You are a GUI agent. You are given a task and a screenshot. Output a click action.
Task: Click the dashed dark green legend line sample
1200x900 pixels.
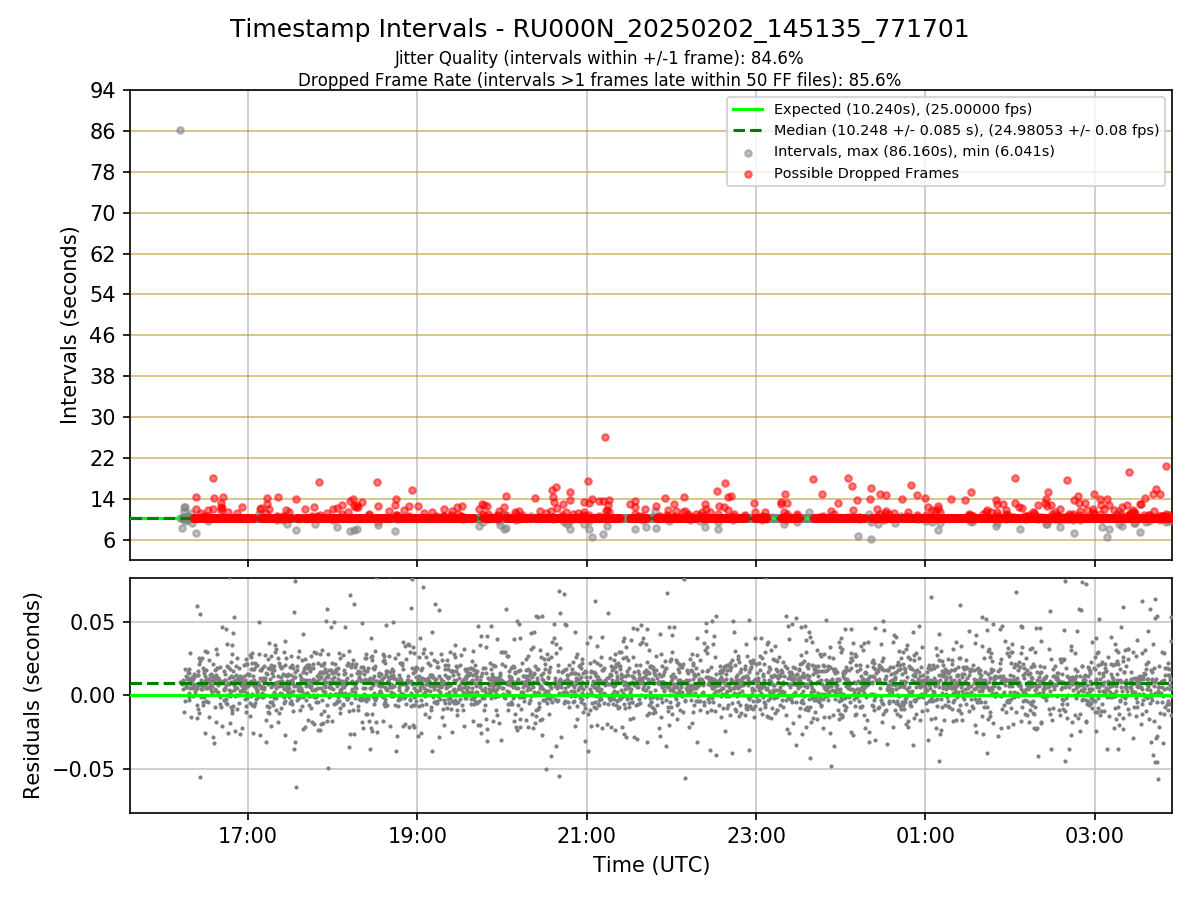tap(749, 130)
